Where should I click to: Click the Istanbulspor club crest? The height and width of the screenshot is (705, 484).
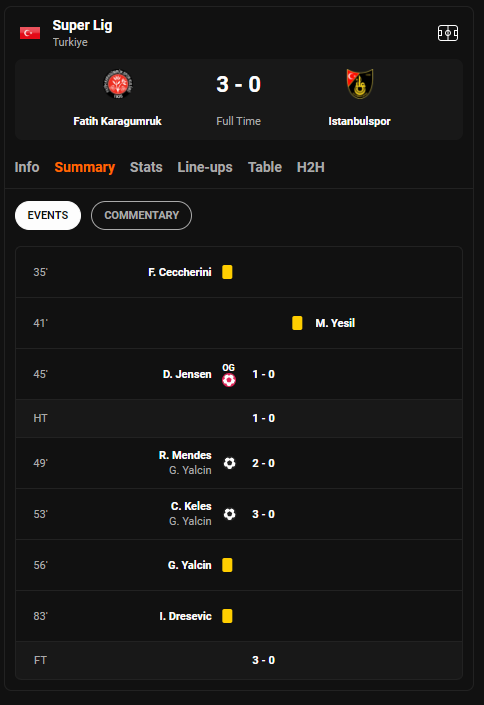[359, 84]
